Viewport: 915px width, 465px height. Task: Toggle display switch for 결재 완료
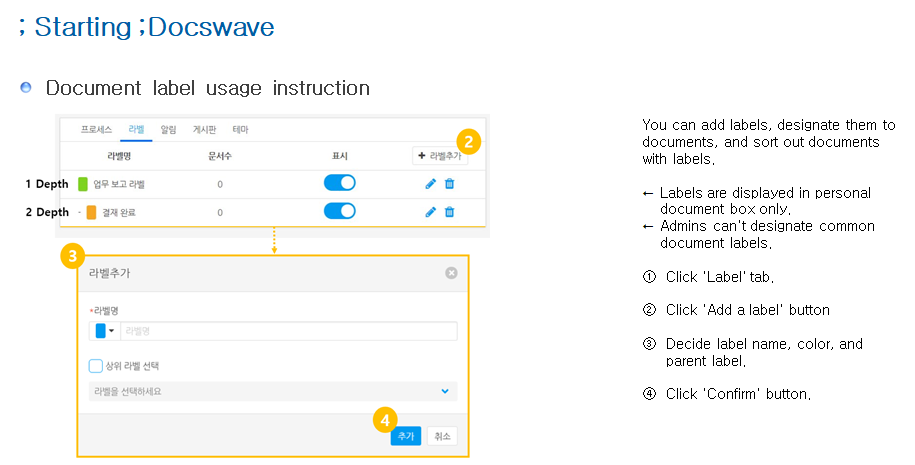pos(340,211)
